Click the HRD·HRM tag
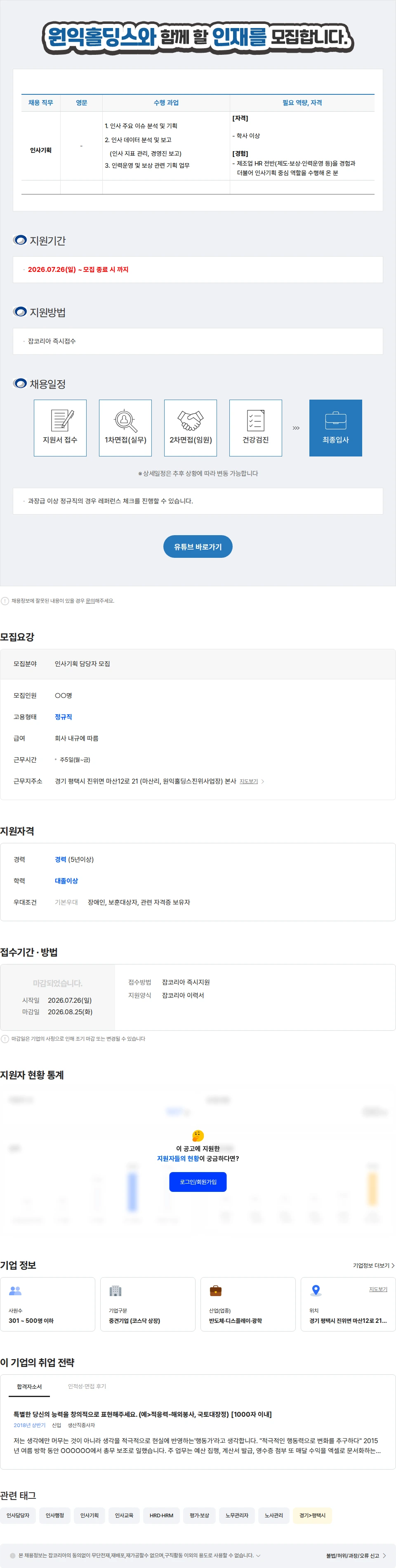Viewport: 396px width, 1568px height. click(x=161, y=1515)
